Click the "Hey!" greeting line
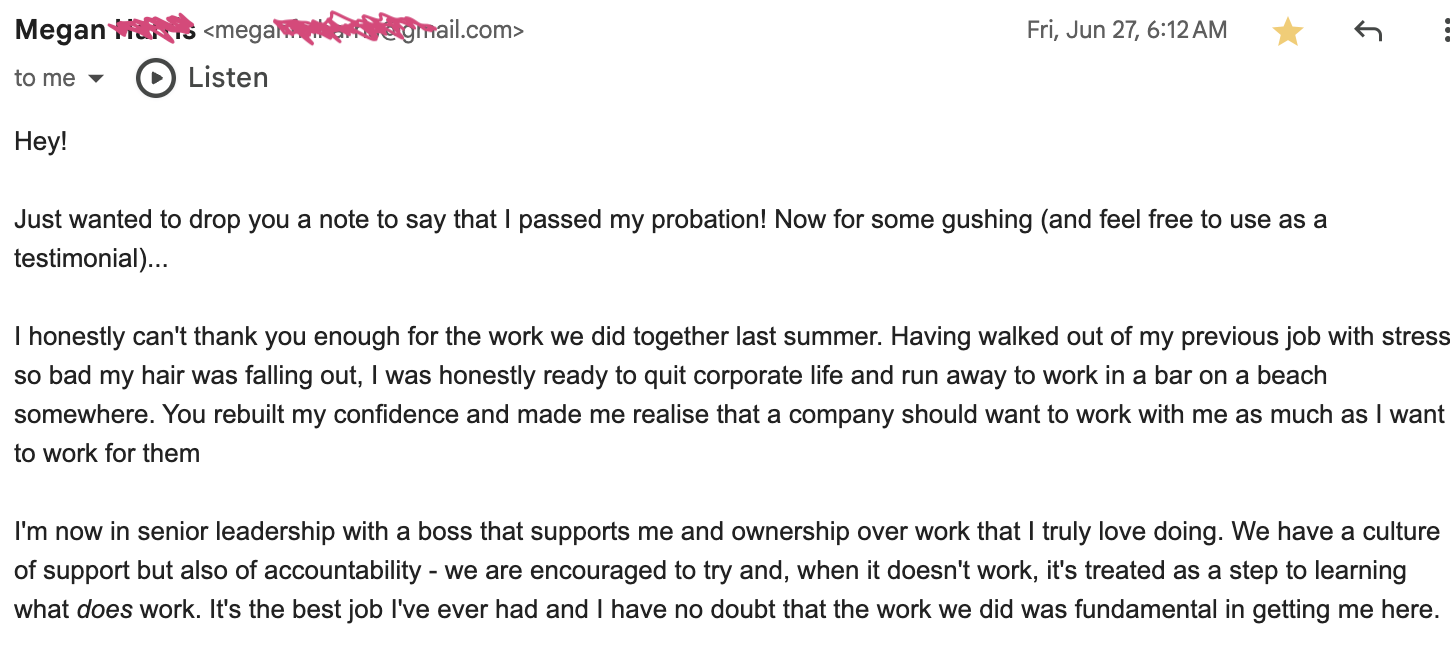Image resolution: width=1450 pixels, height=660 pixels. click(41, 141)
